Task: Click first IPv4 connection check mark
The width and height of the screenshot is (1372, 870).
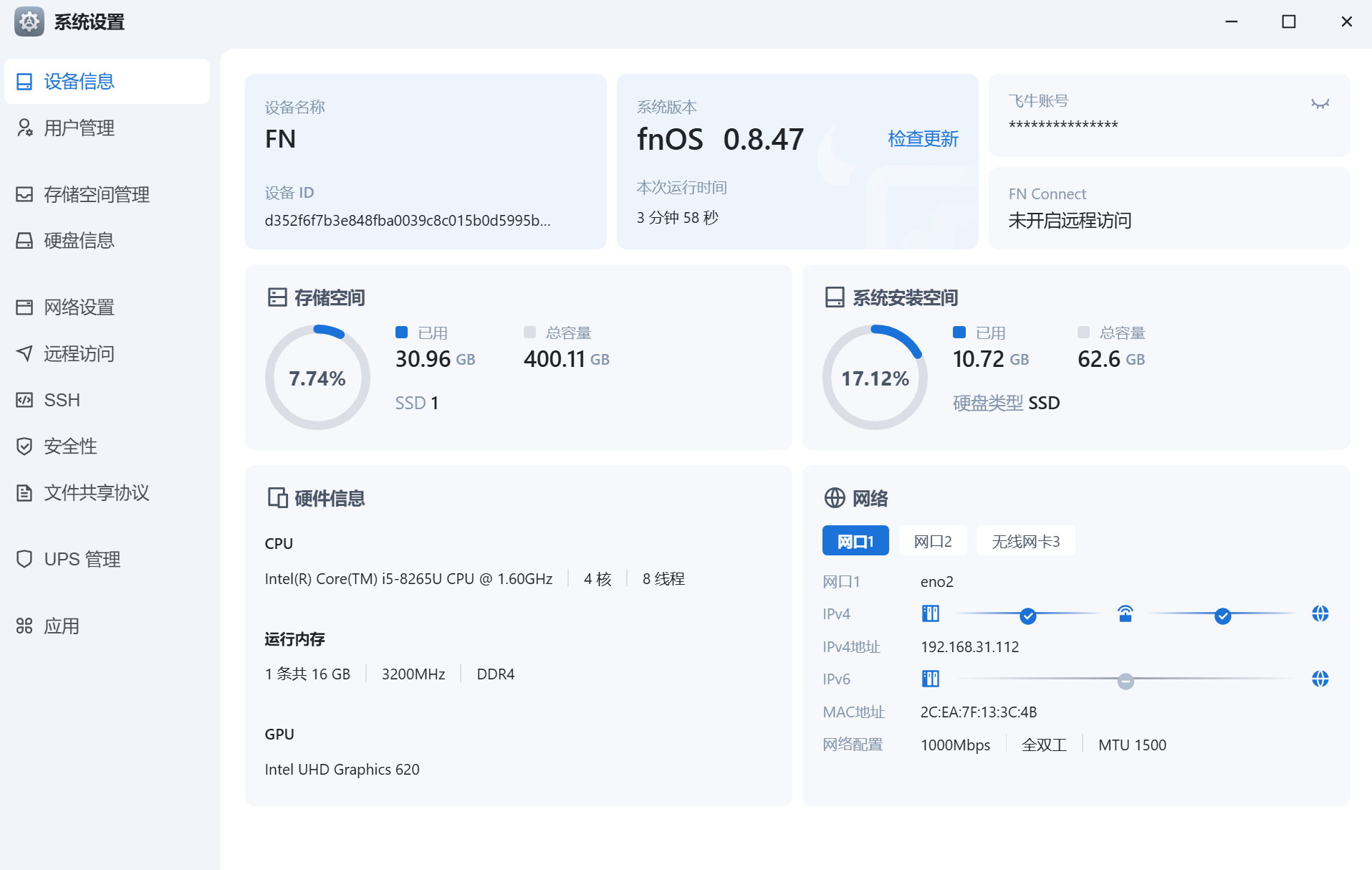Action: click(1028, 616)
